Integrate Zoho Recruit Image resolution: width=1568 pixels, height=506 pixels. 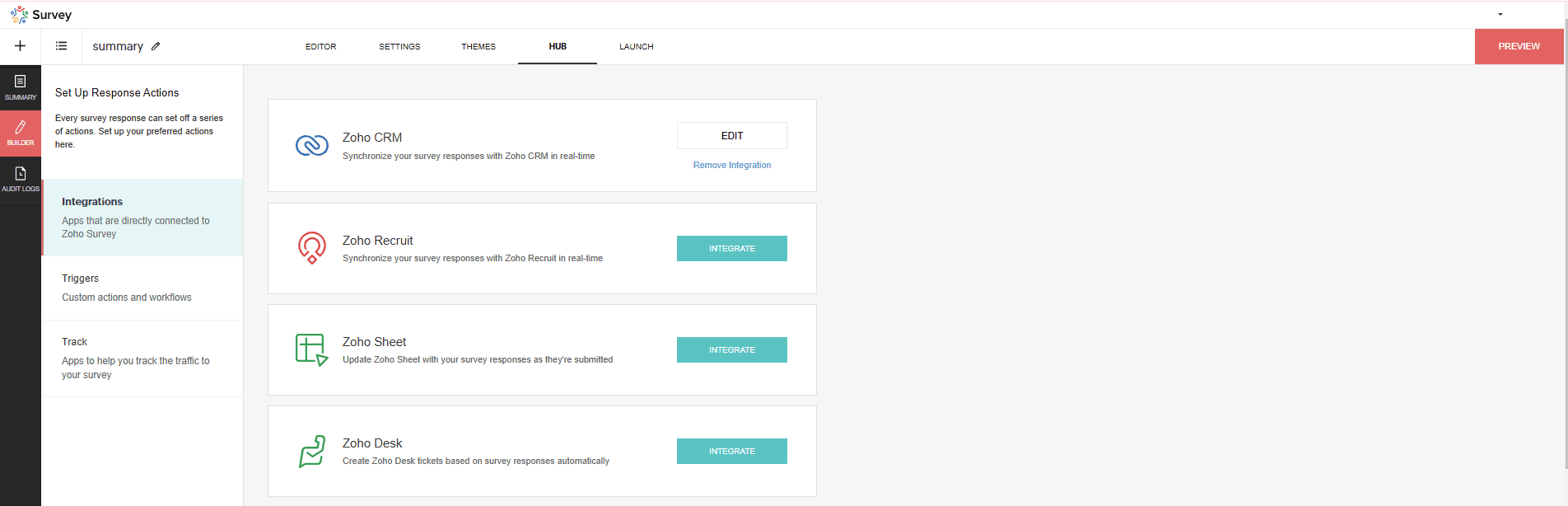point(732,248)
